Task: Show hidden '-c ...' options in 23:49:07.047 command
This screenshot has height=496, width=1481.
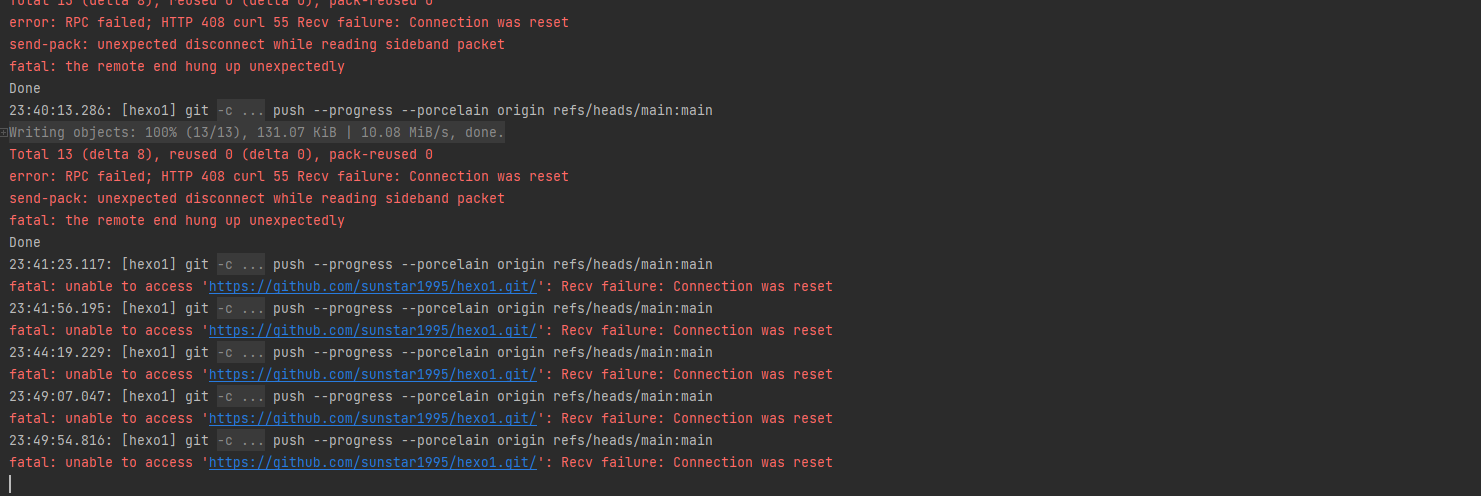Action: coord(241,397)
